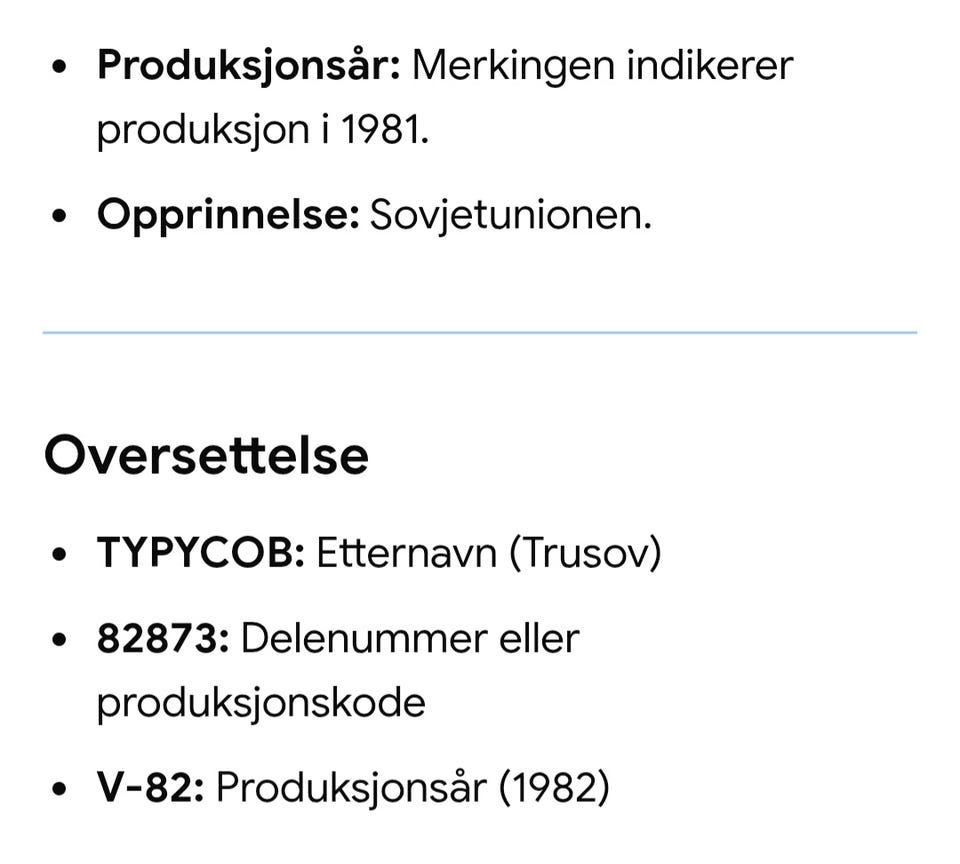Click the word Sovjetunionen
Viewport: 960px width, 864px height.
[511, 216]
